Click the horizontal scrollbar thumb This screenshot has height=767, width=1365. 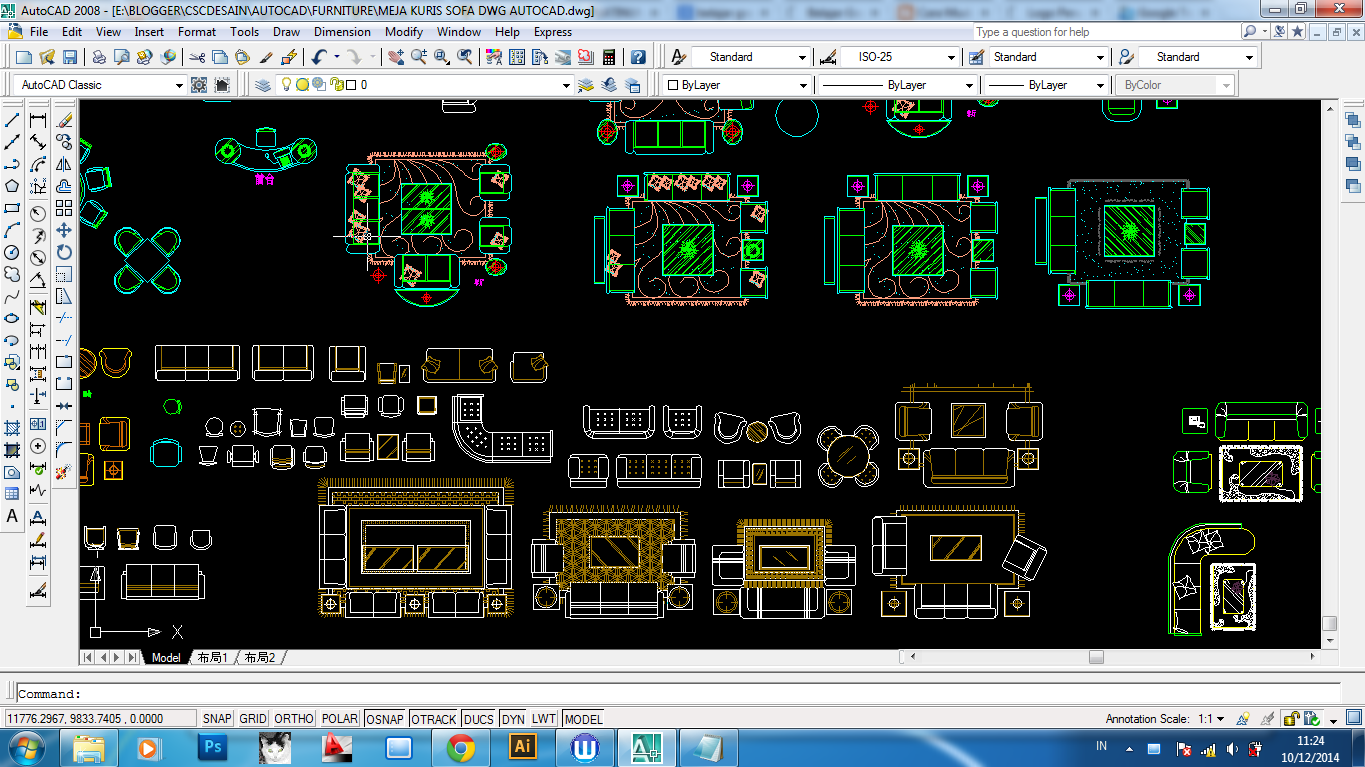(1096, 657)
